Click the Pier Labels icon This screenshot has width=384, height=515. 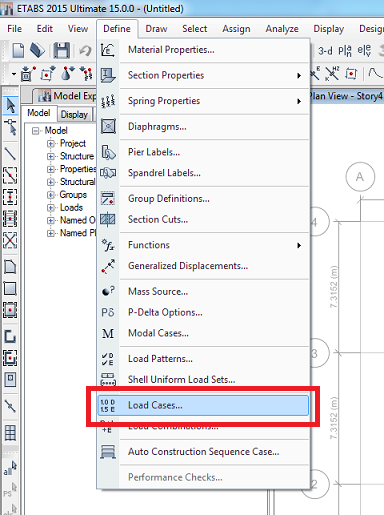(108, 152)
